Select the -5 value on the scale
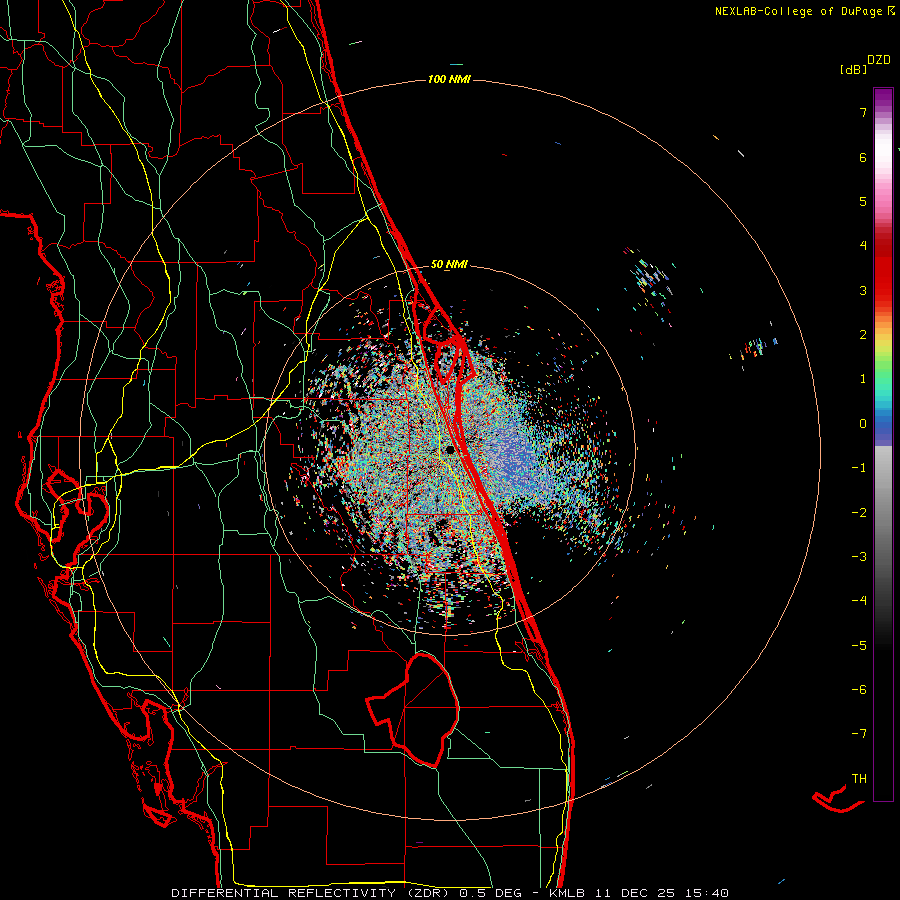This screenshot has width=900, height=900. (x=859, y=646)
